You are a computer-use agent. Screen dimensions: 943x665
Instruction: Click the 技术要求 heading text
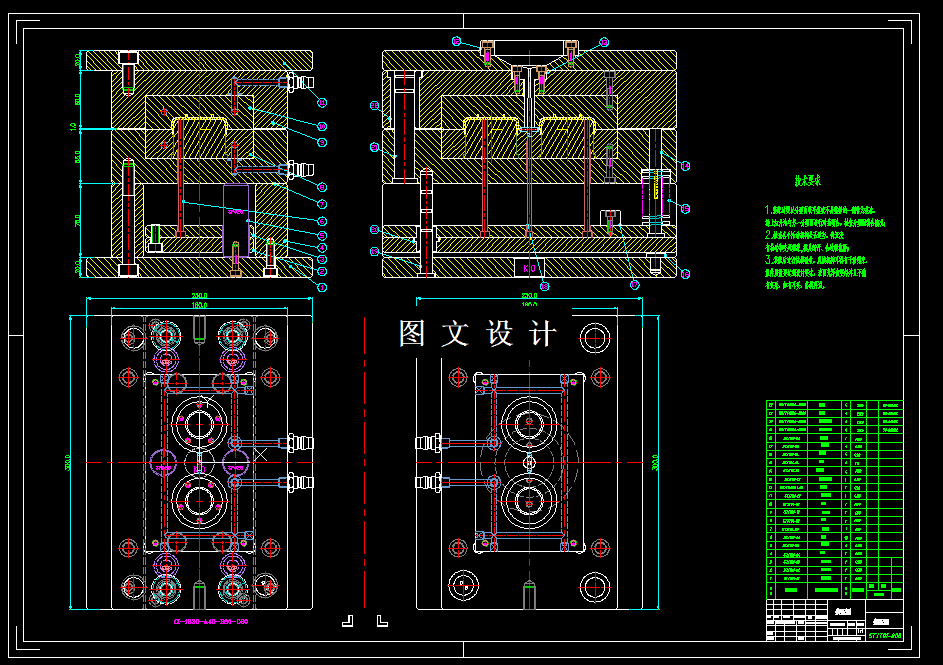pyautogui.click(x=807, y=180)
